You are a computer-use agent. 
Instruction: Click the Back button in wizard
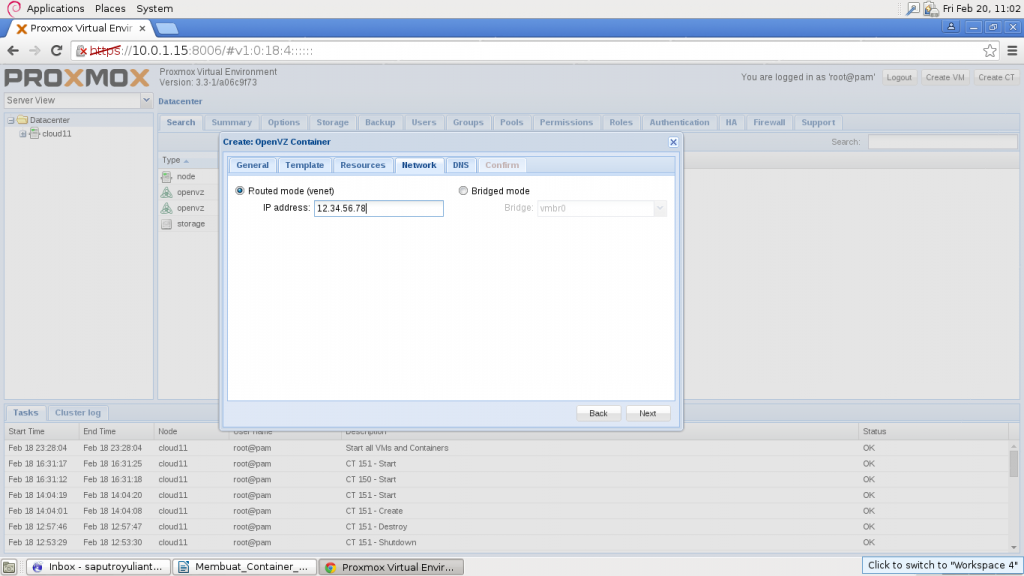(598, 413)
